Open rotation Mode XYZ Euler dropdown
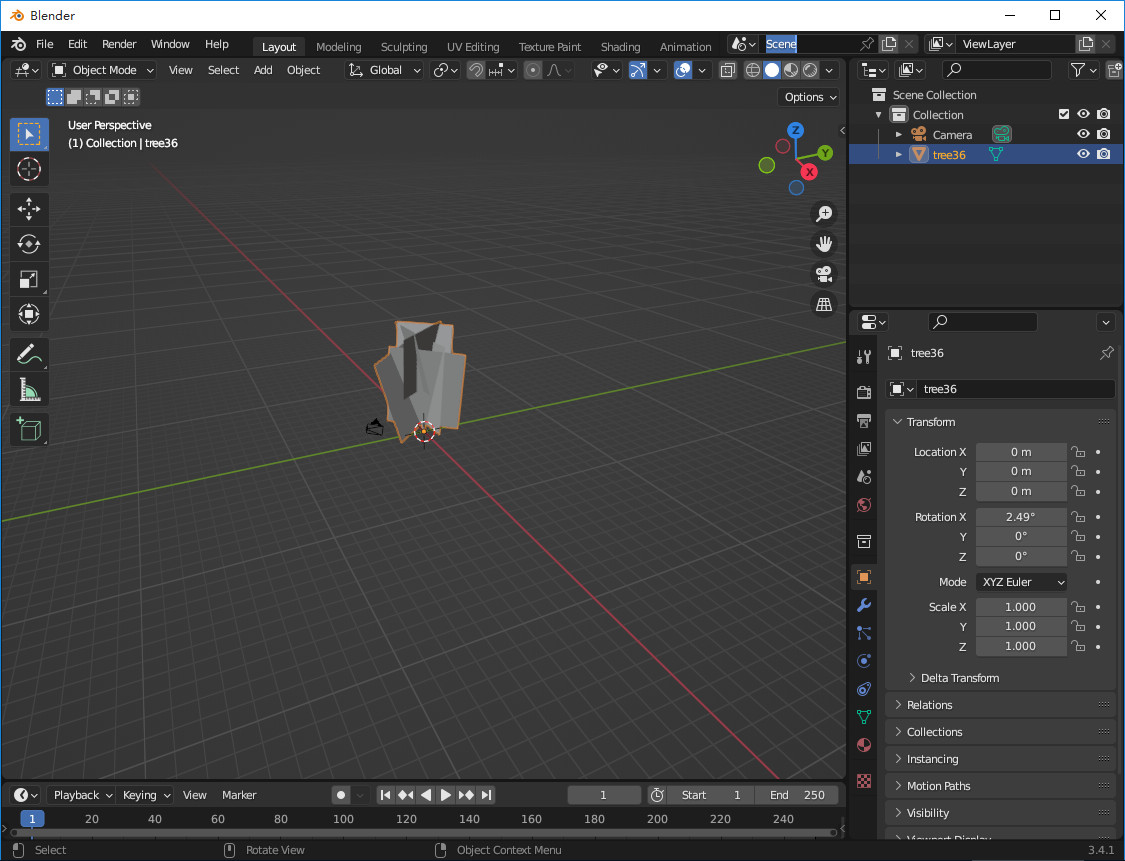The width and height of the screenshot is (1125, 861). point(1021,582)
